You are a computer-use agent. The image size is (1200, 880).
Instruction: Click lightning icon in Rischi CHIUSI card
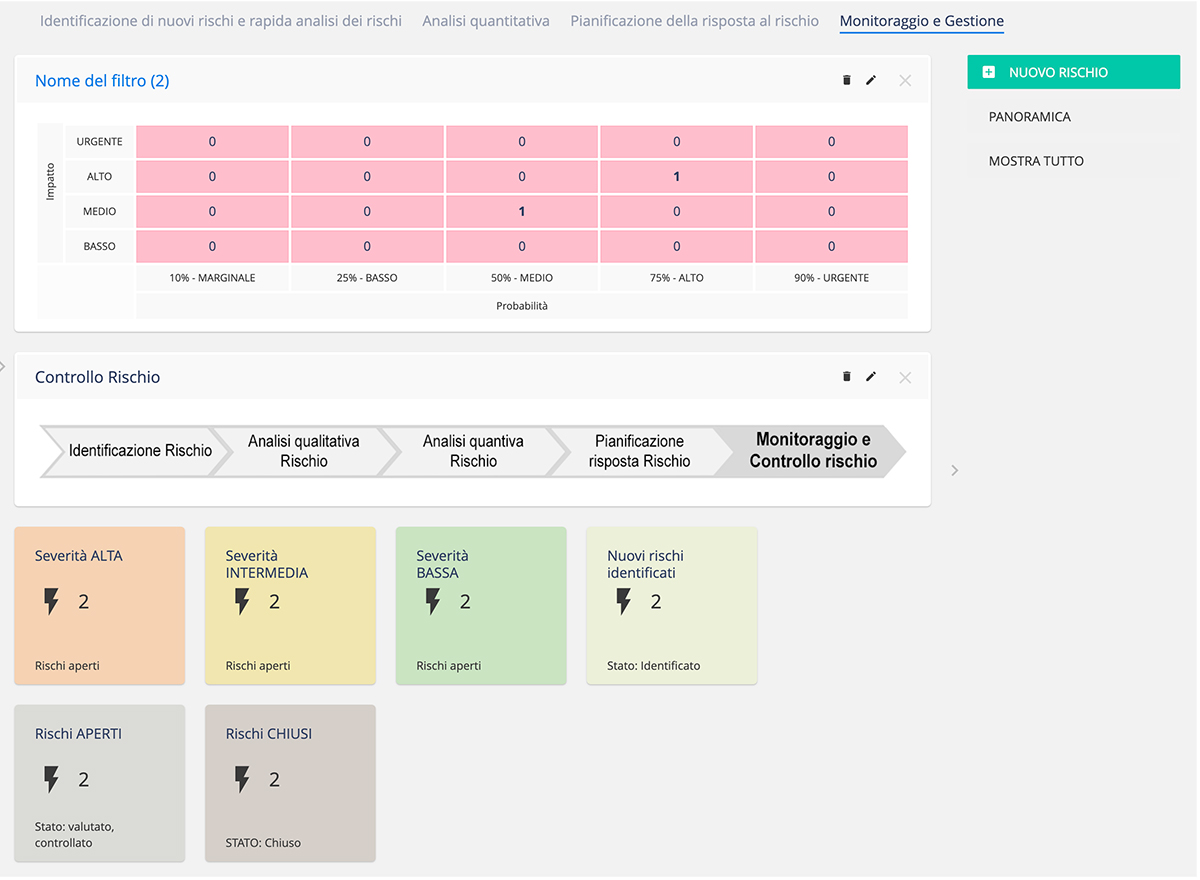(242, 779)
